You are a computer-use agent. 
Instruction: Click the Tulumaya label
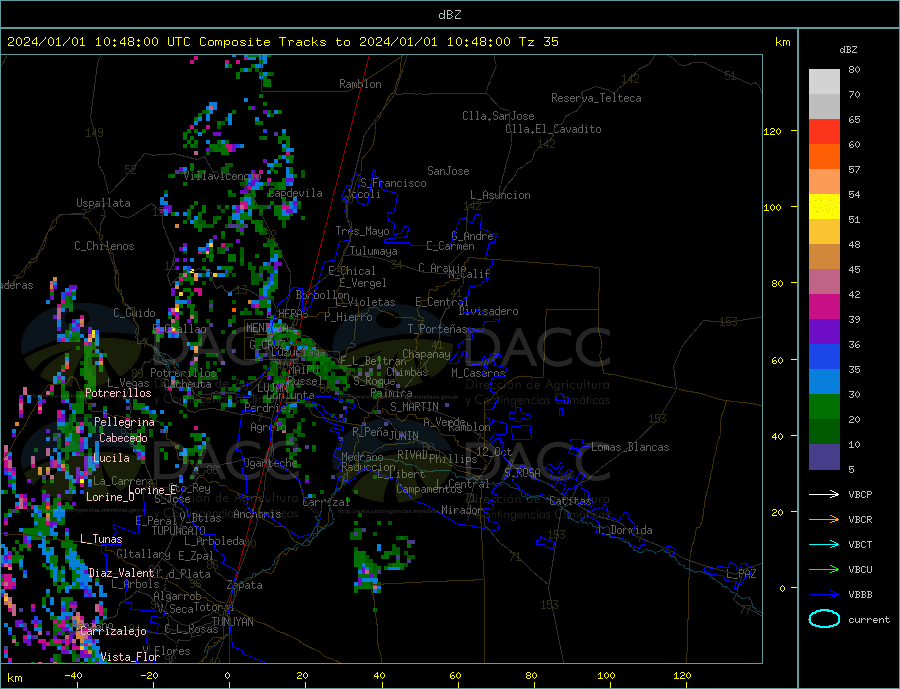pyautogui.click(x=374, y=251)
